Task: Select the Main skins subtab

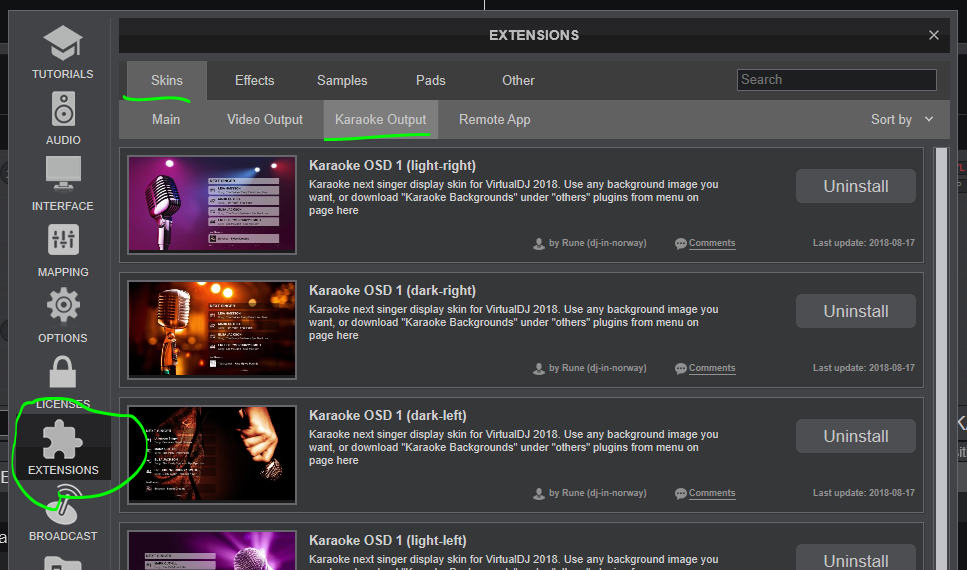Action: [x=166, y=119]
